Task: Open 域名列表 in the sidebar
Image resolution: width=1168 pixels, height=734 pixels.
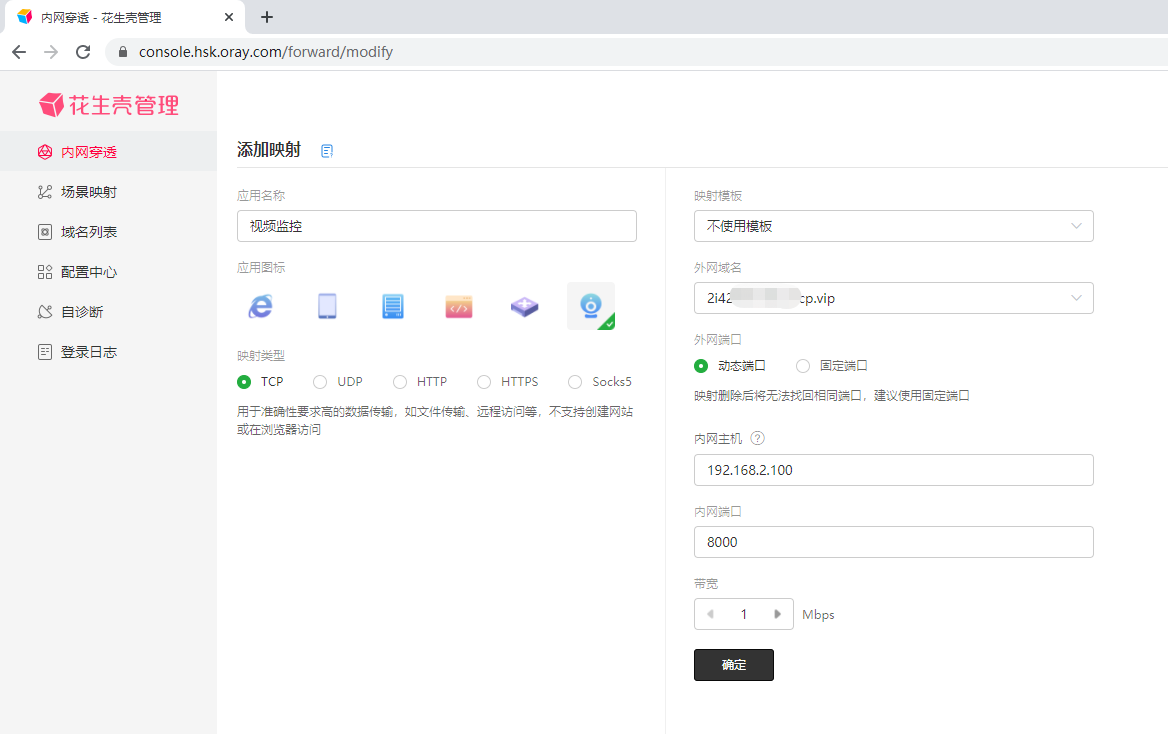Action: tap(108, 232)
